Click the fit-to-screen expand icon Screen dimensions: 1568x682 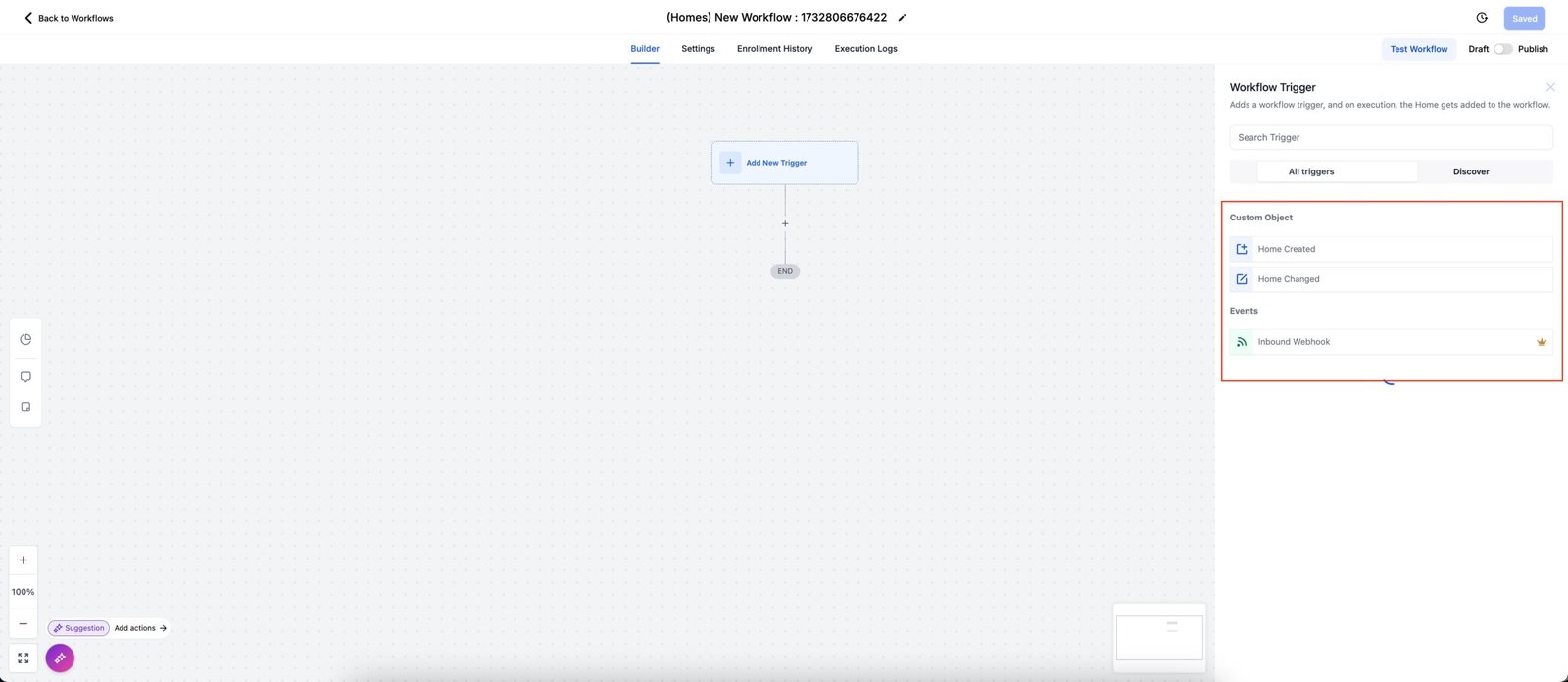(x=24, y=658)
